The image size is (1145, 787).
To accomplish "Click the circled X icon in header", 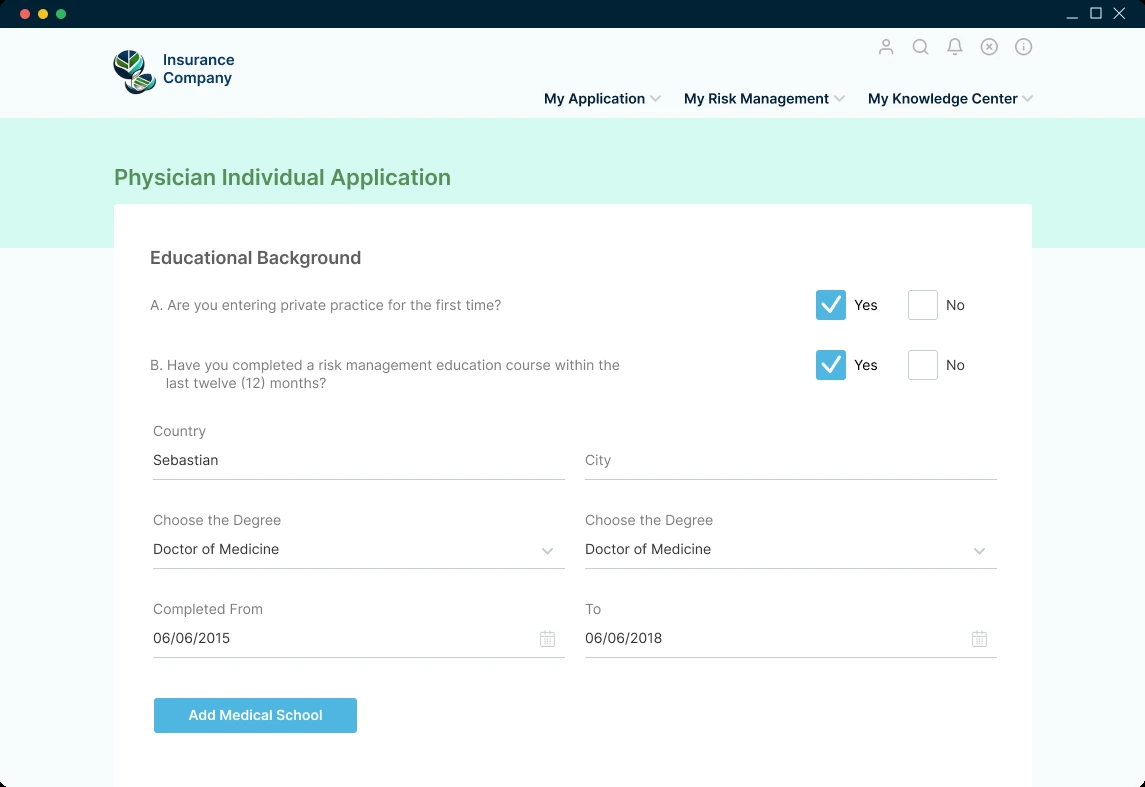I will click(989, 47).
